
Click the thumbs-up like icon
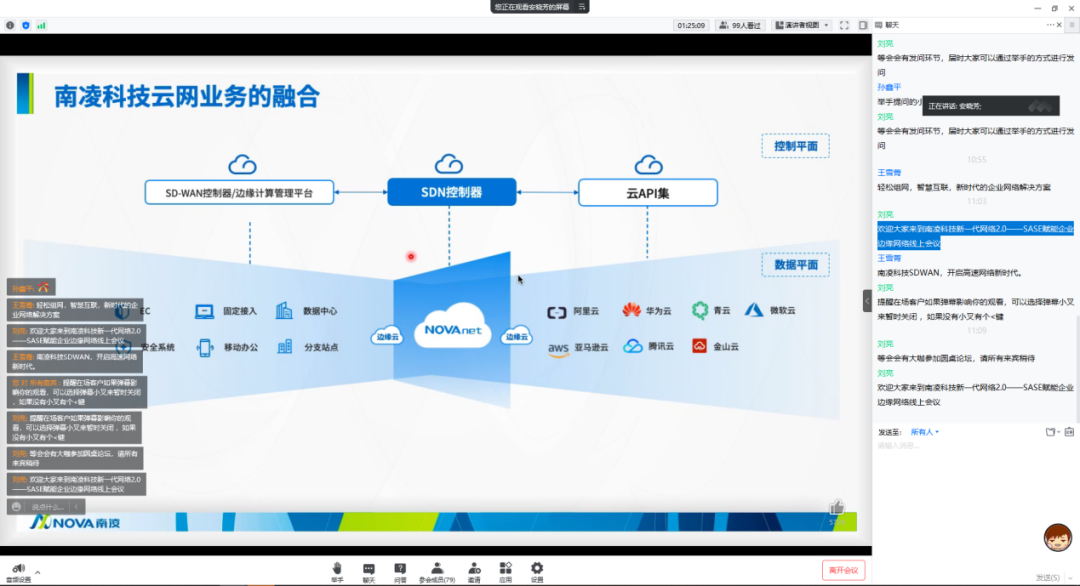[837, 507]
